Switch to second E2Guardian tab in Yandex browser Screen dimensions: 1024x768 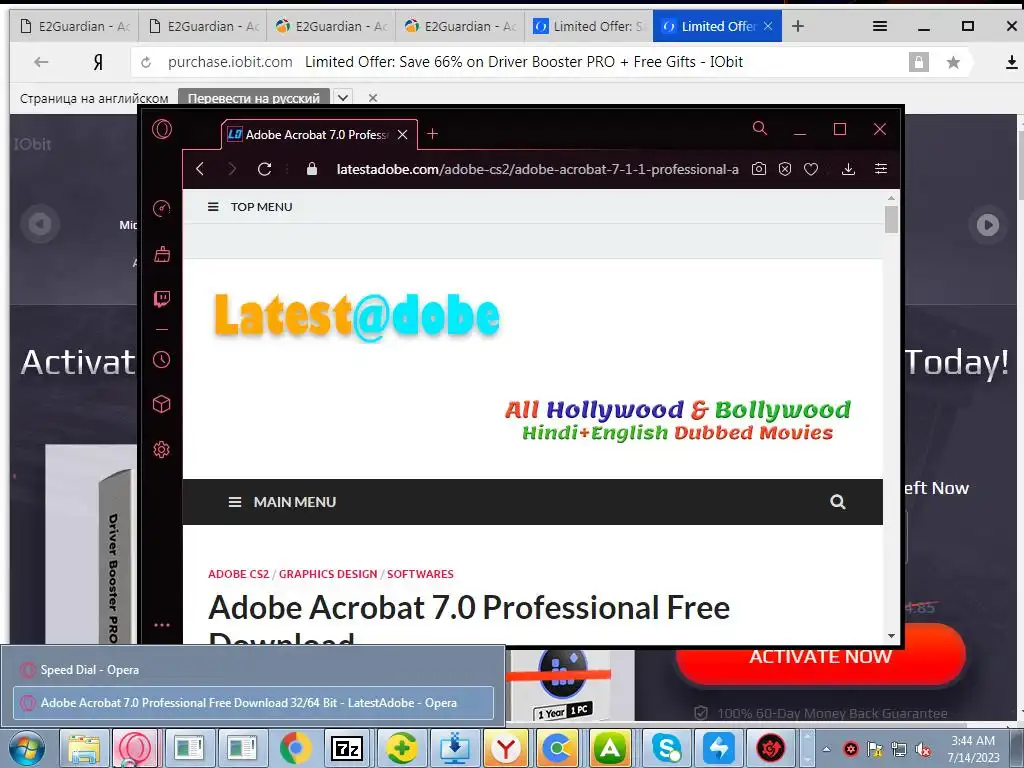point(204,26)
